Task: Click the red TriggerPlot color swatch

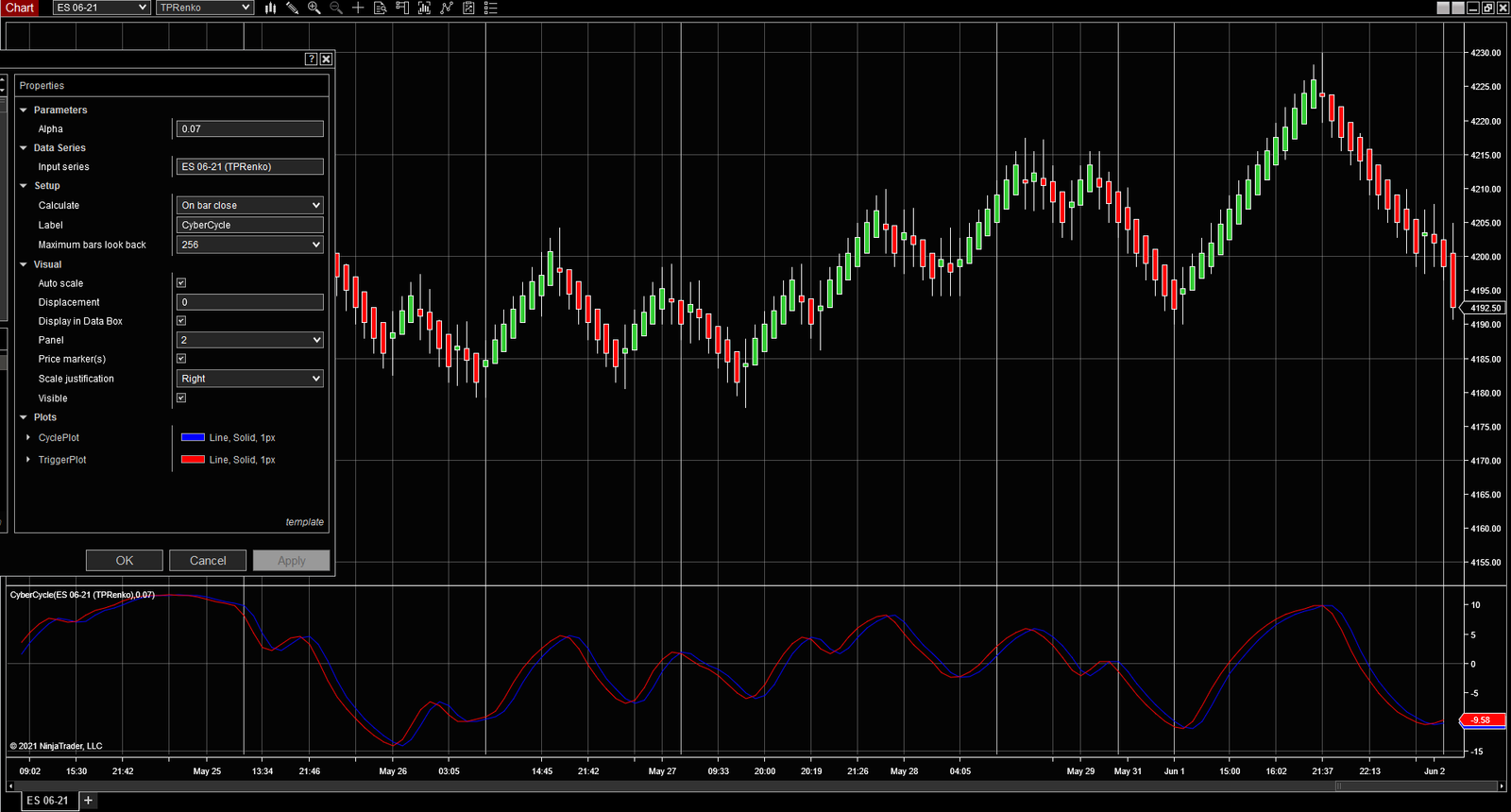Action: pos(193,460)
